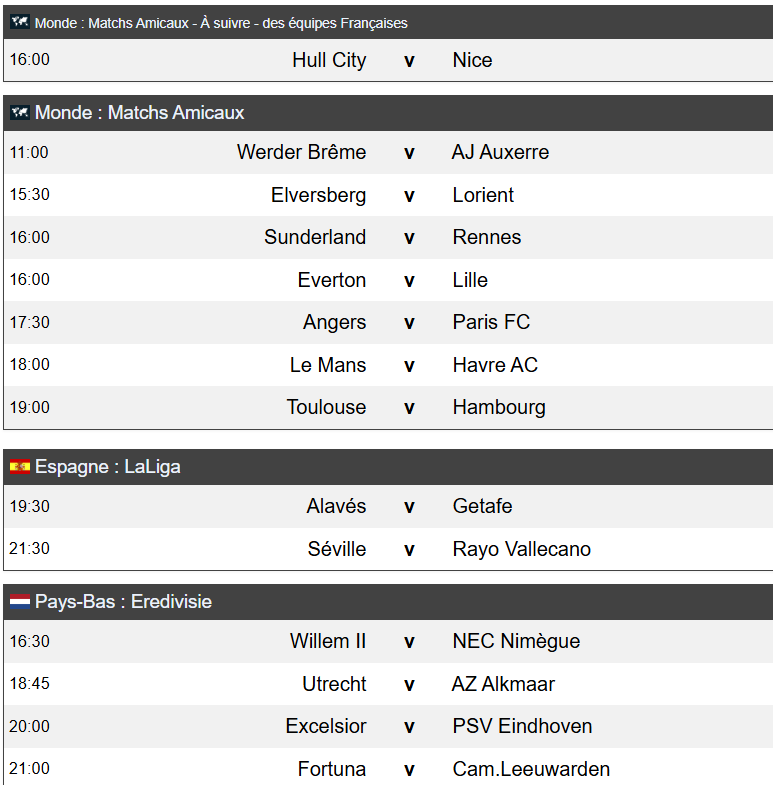Click the world map icon next to Monde : Matchs Amicaux

20,112
